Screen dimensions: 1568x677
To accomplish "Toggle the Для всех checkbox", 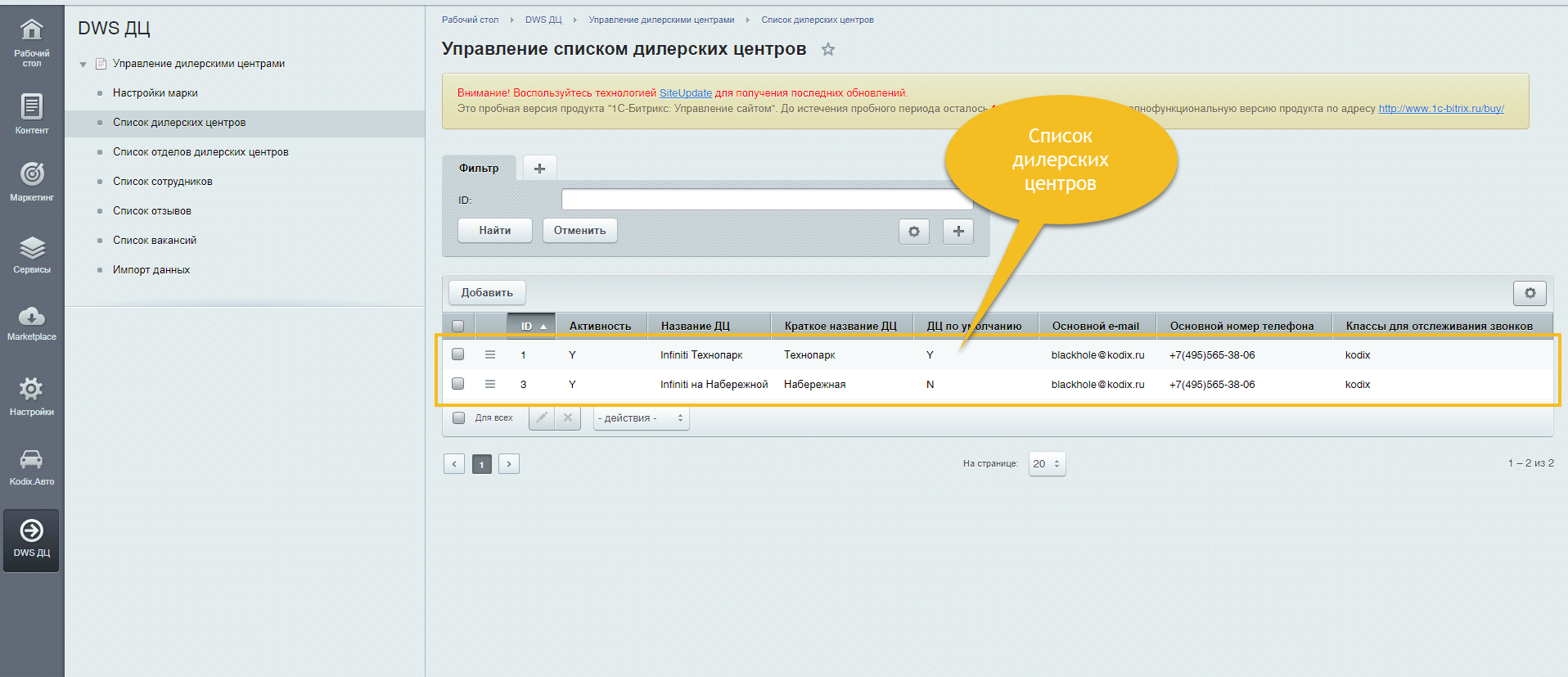I will 459,417.
